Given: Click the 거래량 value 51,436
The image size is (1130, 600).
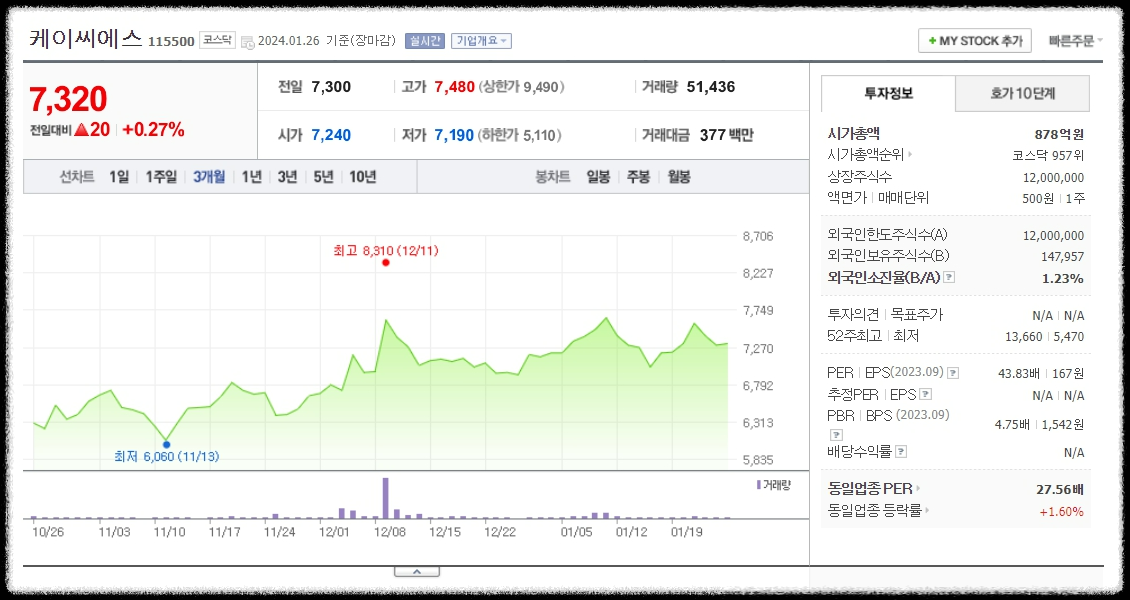Looking at the screenshot, I should [711, 87].
